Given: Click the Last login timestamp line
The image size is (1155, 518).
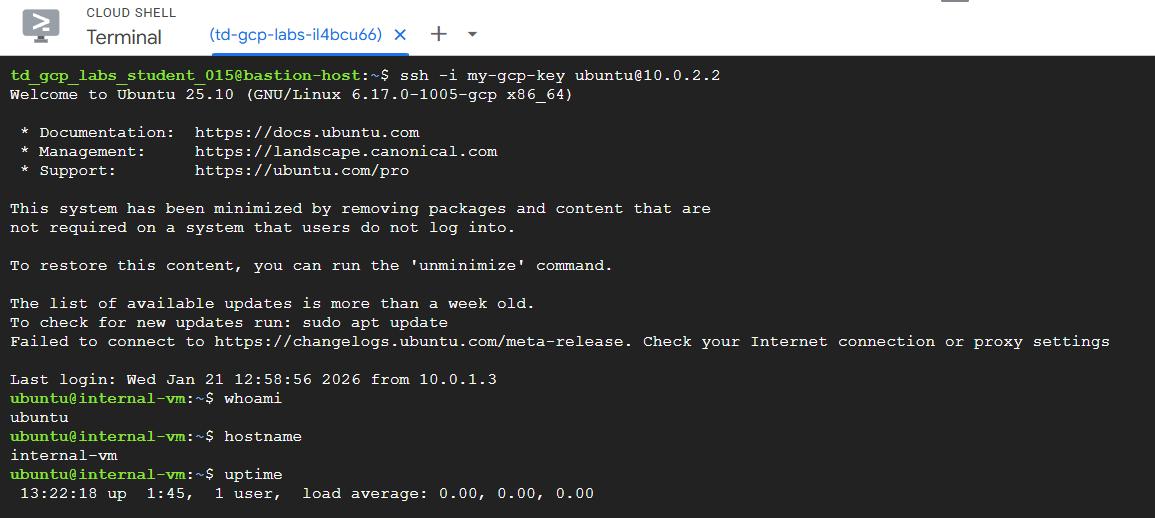Looking at the screenshot, I should coord(253,379).
